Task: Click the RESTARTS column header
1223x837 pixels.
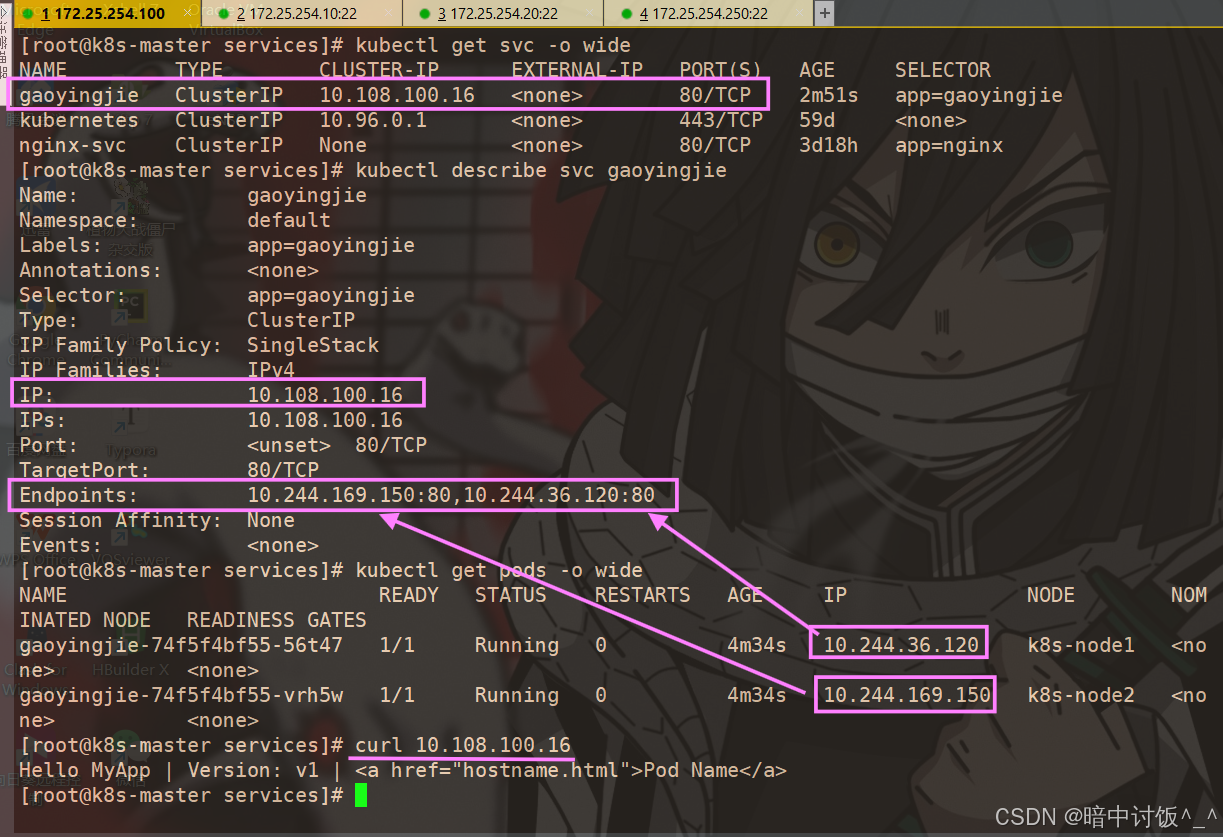Action: click(643, 595)
